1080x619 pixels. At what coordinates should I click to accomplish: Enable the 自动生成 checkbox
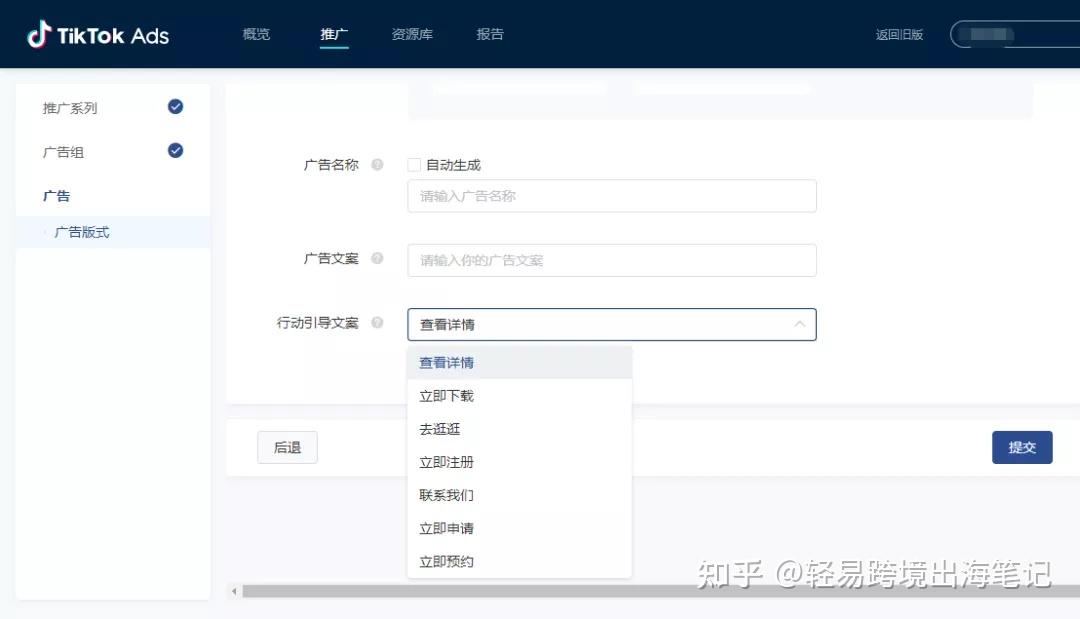413,164
